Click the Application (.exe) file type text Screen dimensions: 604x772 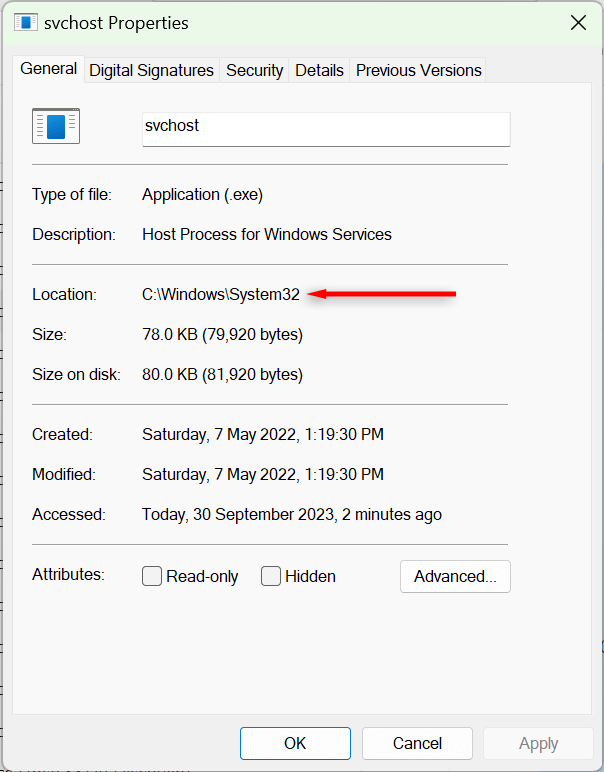(202, 194)
